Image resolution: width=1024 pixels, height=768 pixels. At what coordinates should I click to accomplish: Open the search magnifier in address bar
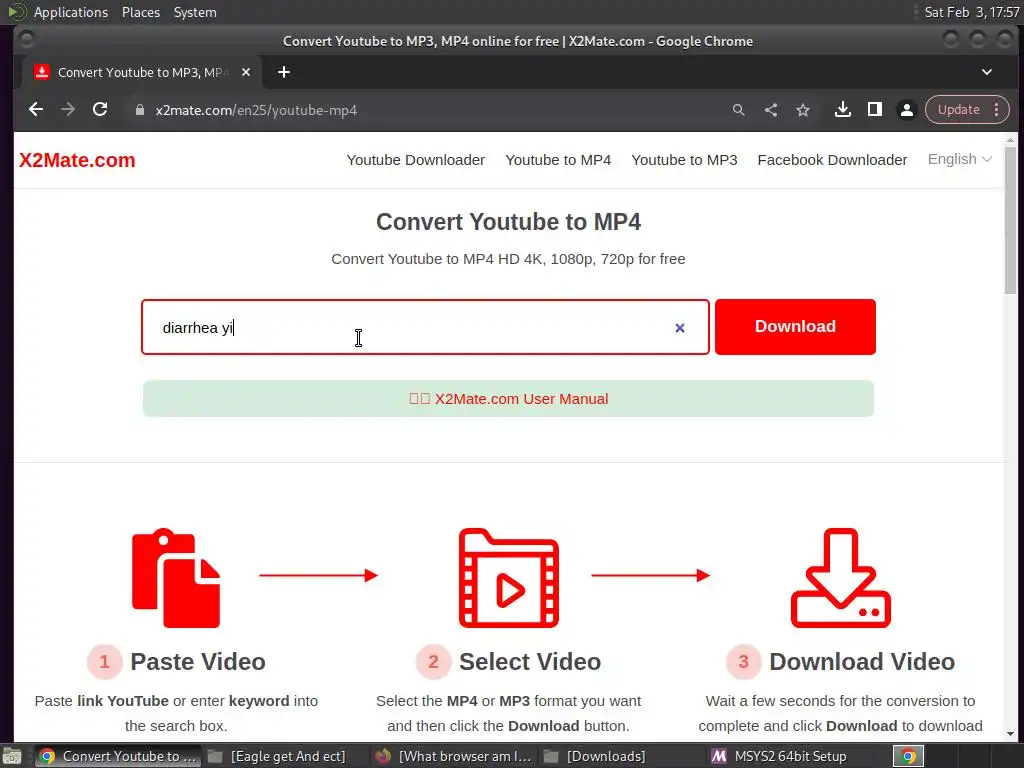pyautogui.click(x=739, y=110)
